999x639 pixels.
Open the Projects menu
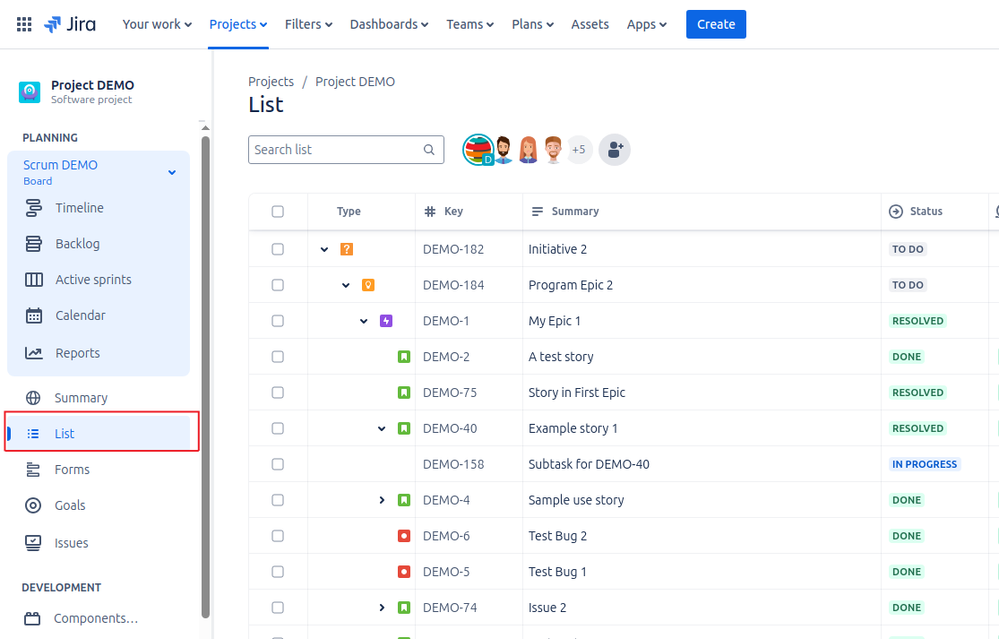[238, 24]
